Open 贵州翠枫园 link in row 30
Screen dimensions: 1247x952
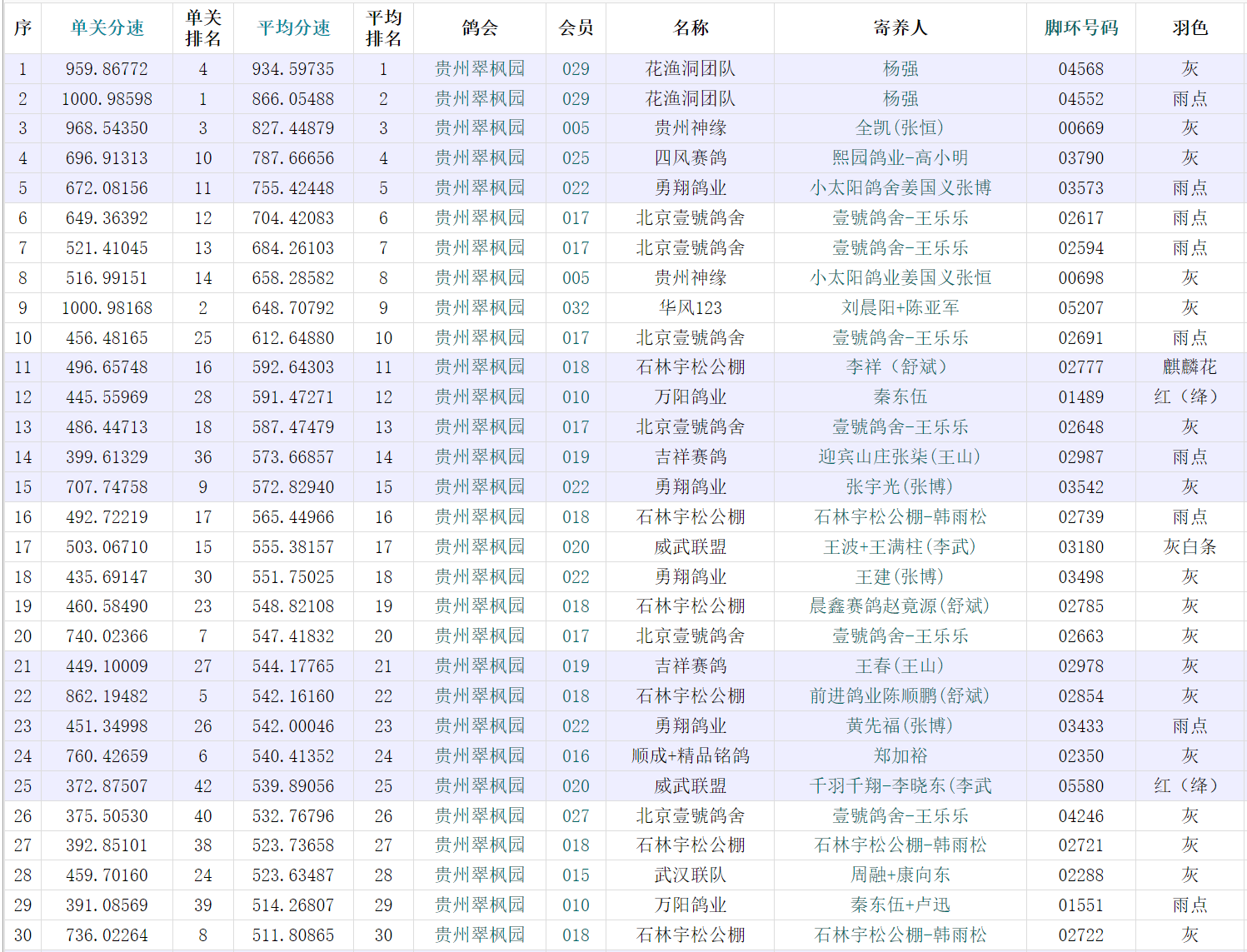coord(480,935)
